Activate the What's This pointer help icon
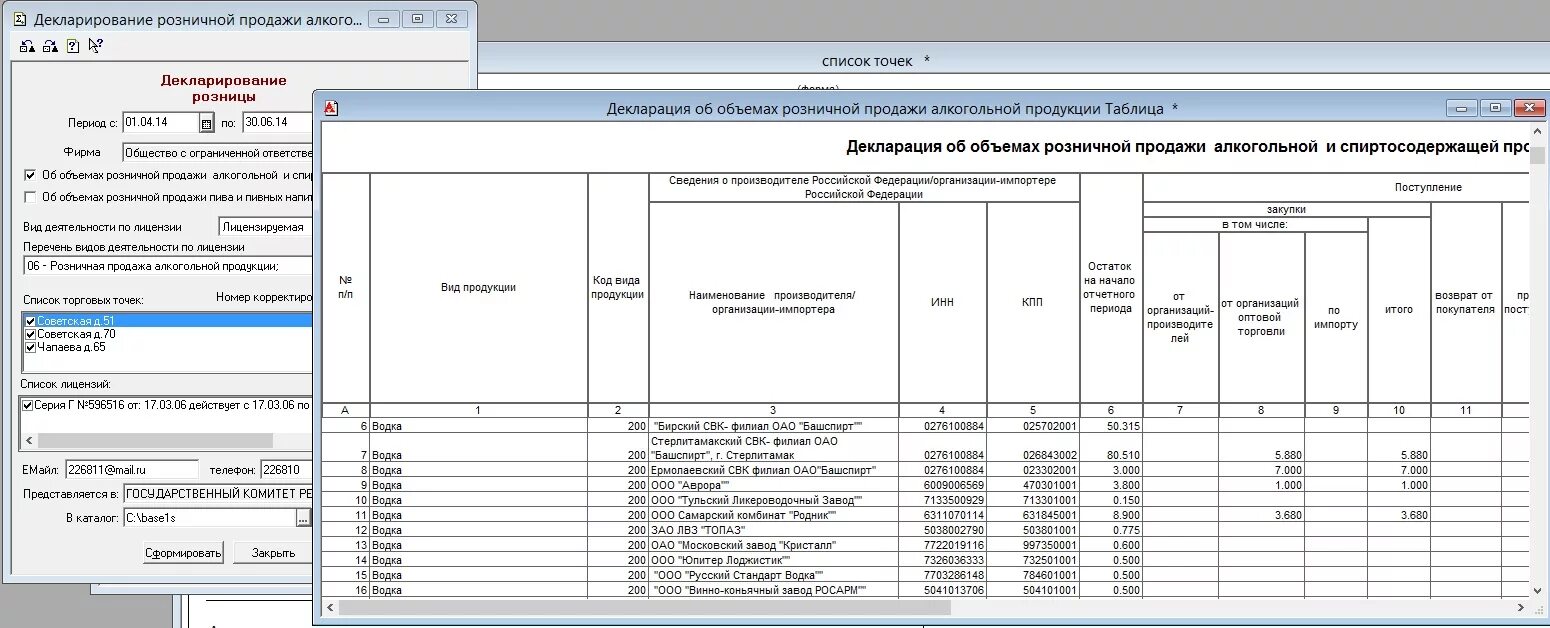Screen dimensions: 1550x628 pyautogui.click(x=95, y=45)
